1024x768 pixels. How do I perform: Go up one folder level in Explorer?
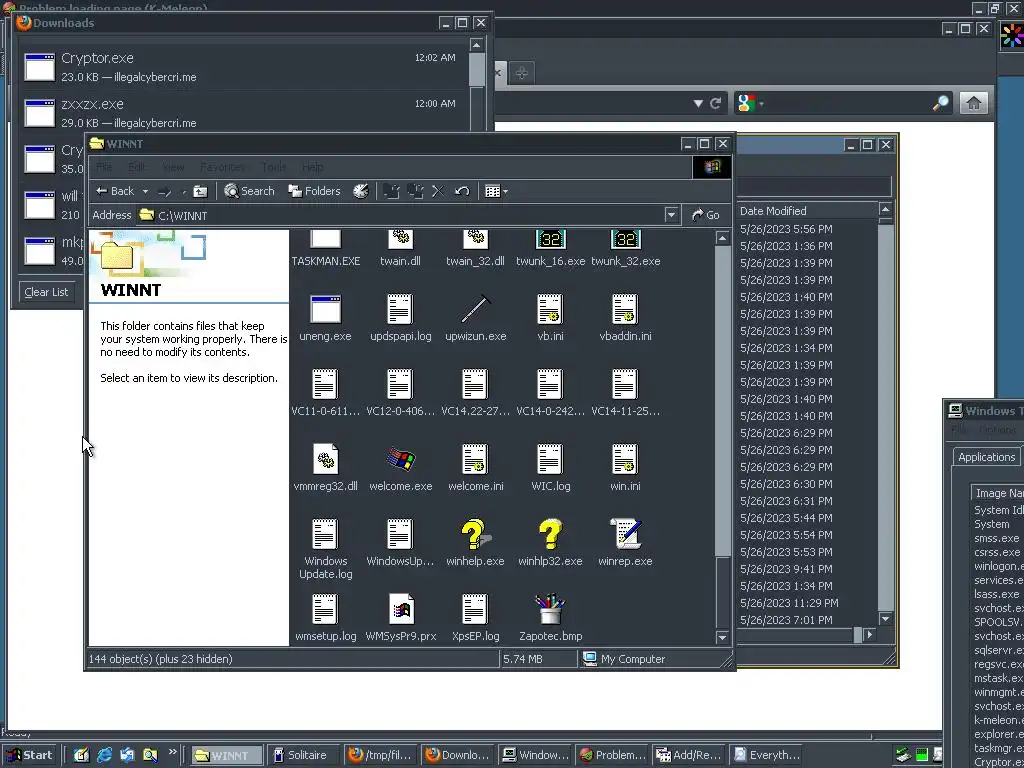(x=200, y=191)
